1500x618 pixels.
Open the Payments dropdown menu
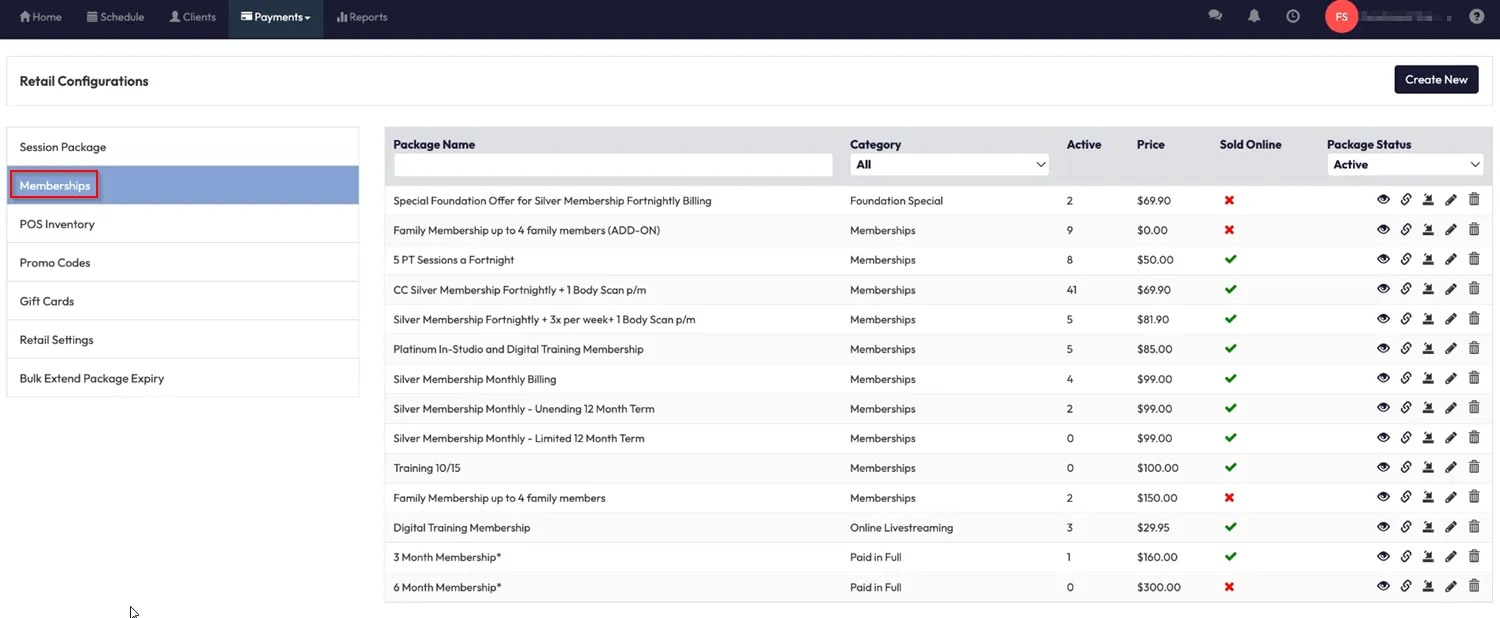275,18
